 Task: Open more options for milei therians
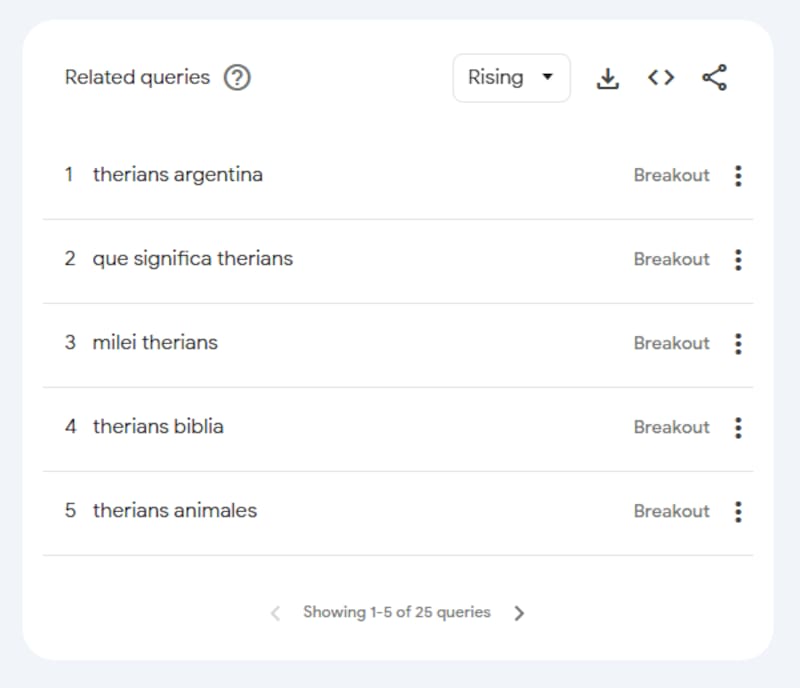(738, 344)
